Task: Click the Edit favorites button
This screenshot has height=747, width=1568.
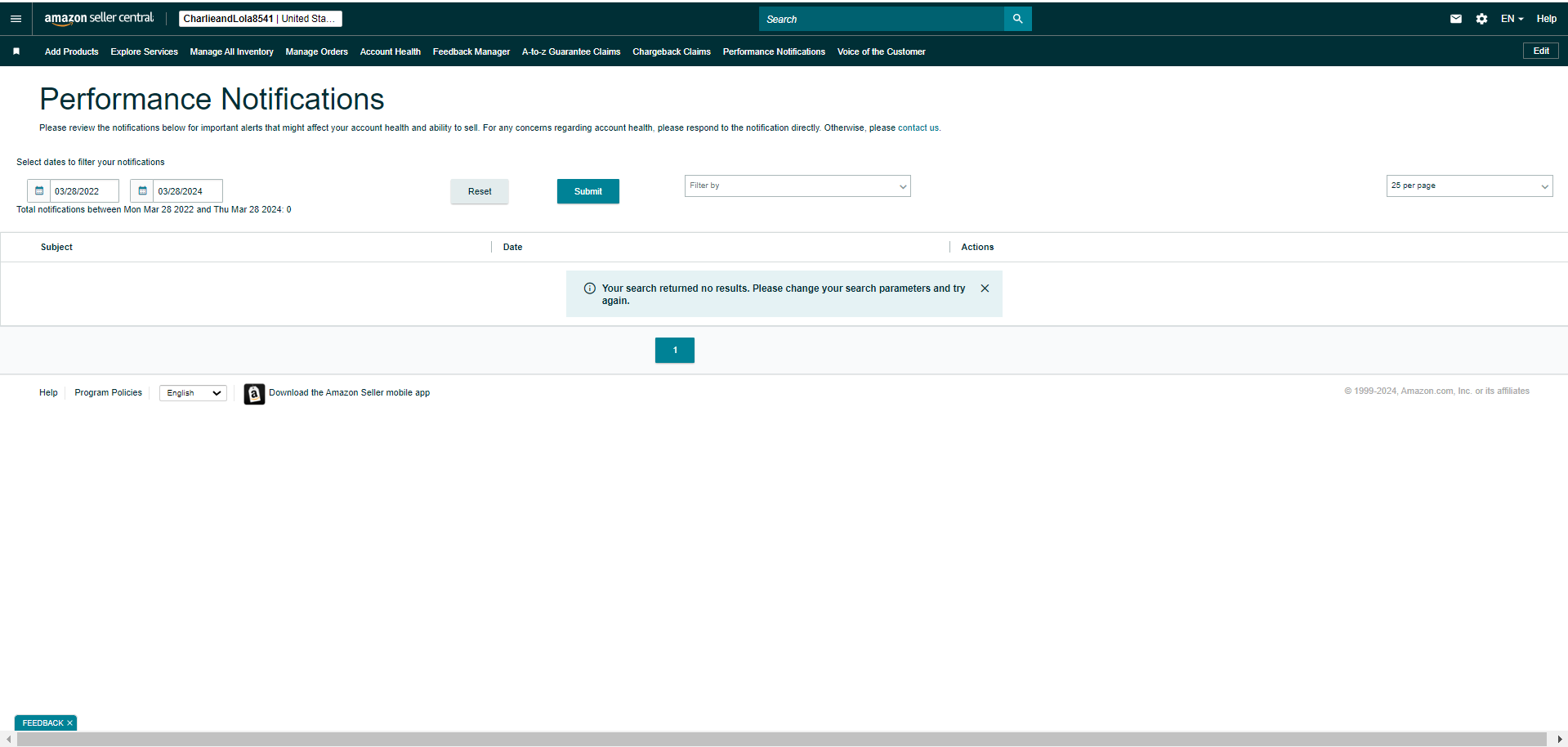Action: 1541,51
